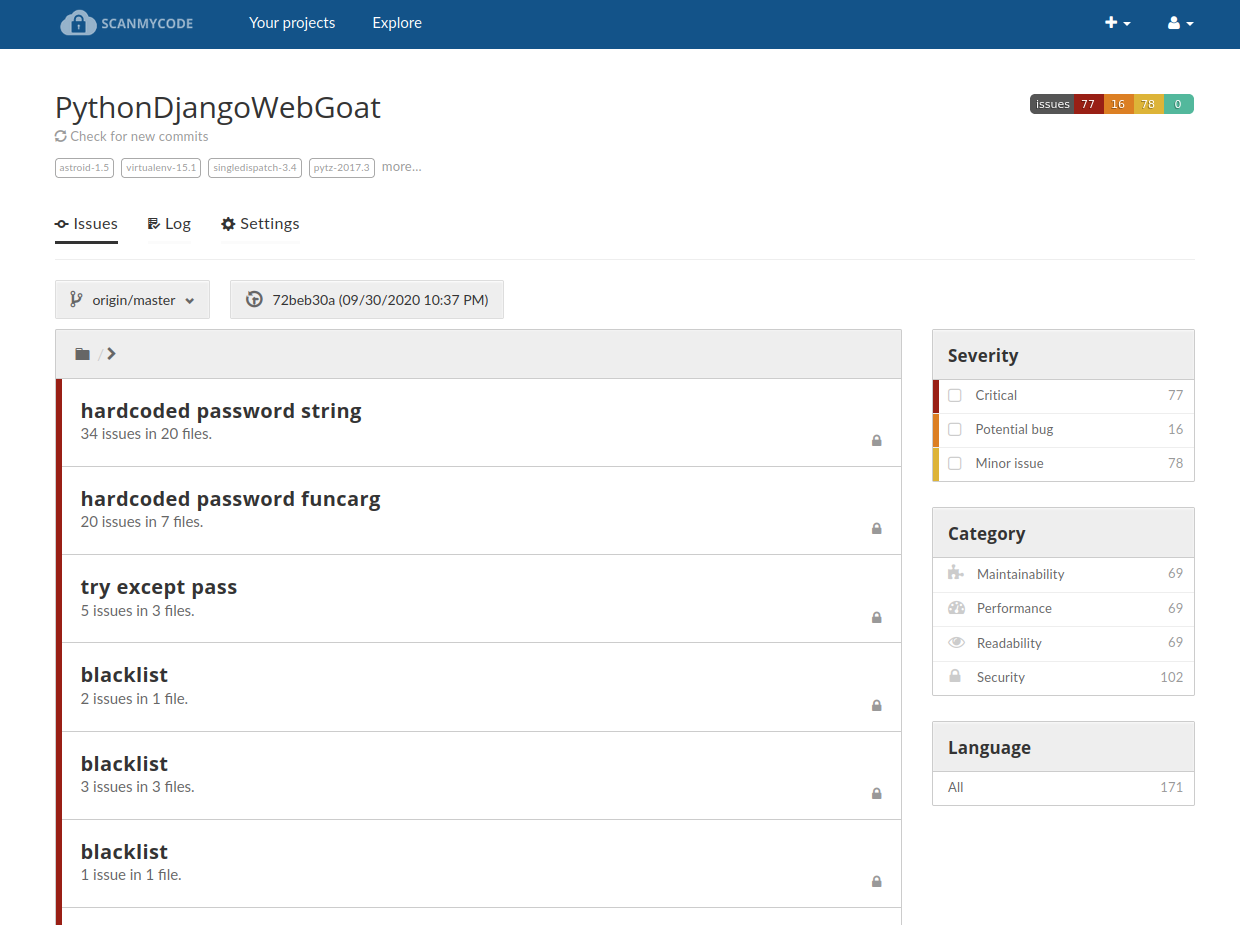Click the more... dependencies link
The width and height of the screenshot is (1240, 925).
click(401, 167)
